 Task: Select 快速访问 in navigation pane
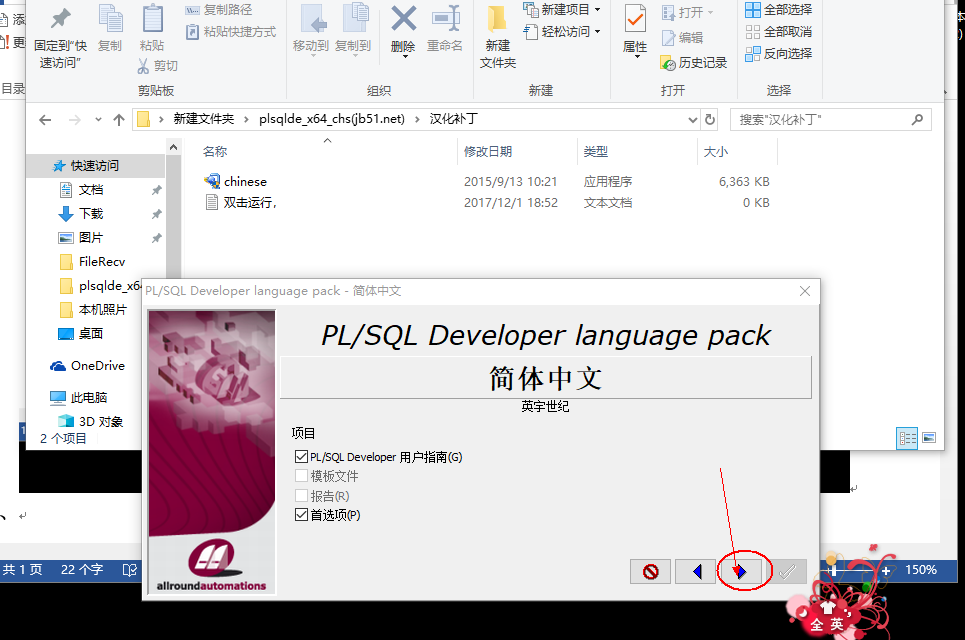pos(95,166)
